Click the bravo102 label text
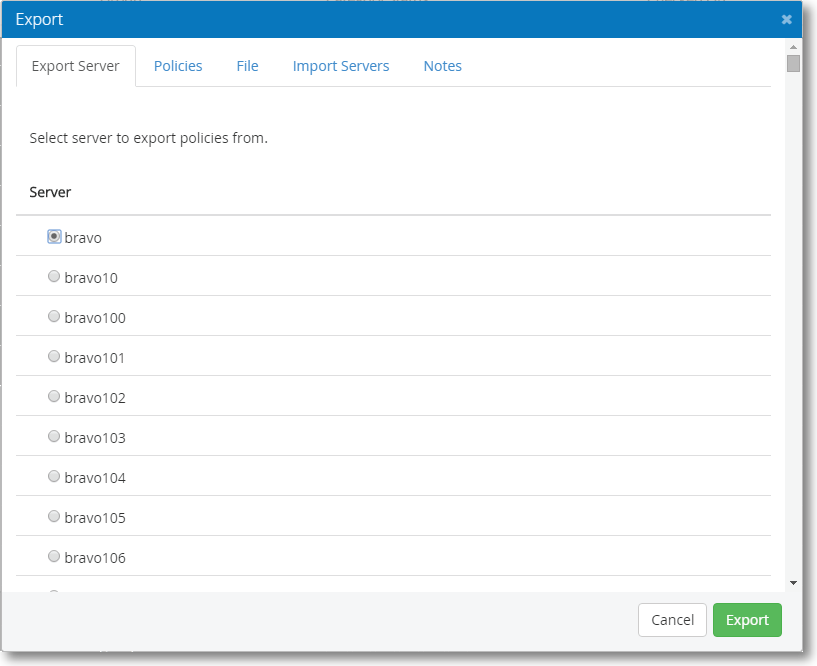817x666 pixels. click(95, 398)
